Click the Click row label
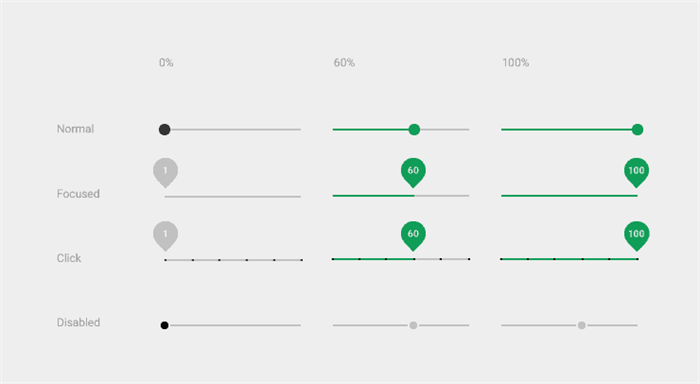 pos(69,258)
